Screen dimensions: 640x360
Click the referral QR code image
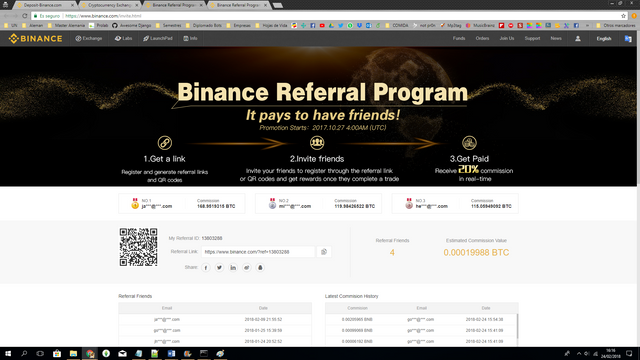pyautogui.click(x=138, y=247)
